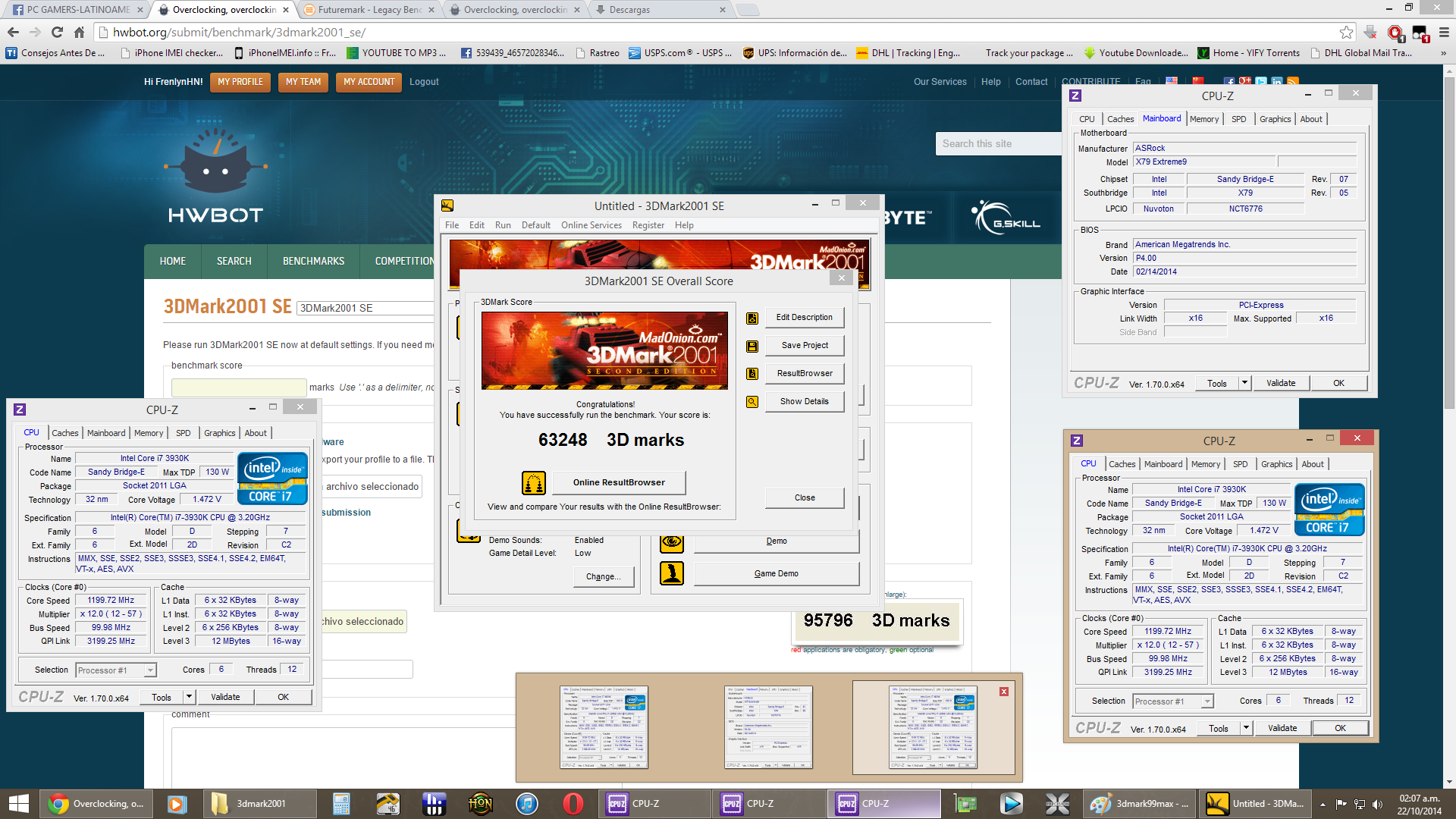Click the icon beside the Game Demo button
The width and height of the screenshot is (1456, 819).
point(671,573)
